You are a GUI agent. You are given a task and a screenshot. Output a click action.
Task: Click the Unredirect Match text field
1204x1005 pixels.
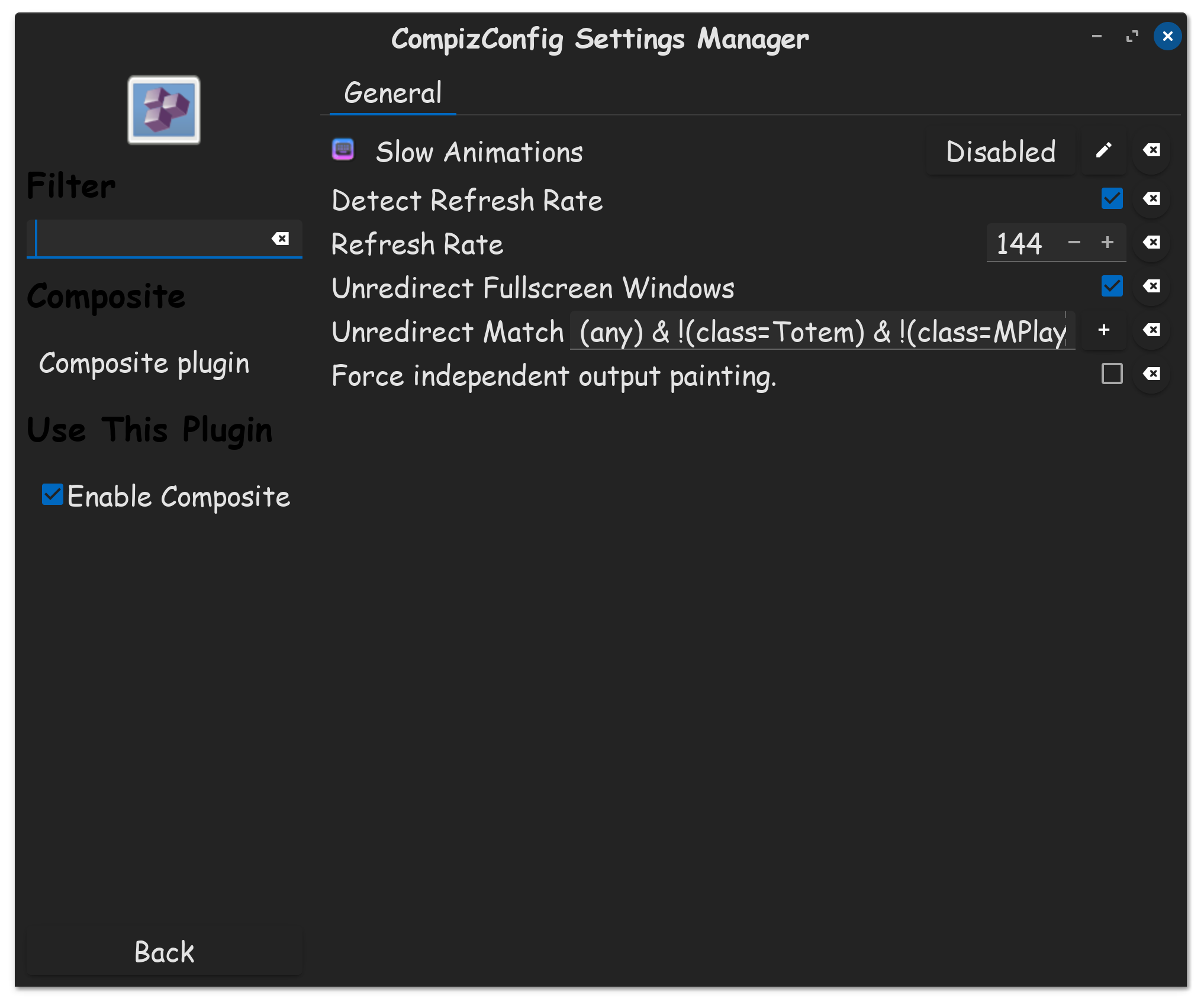coord(822,331)
